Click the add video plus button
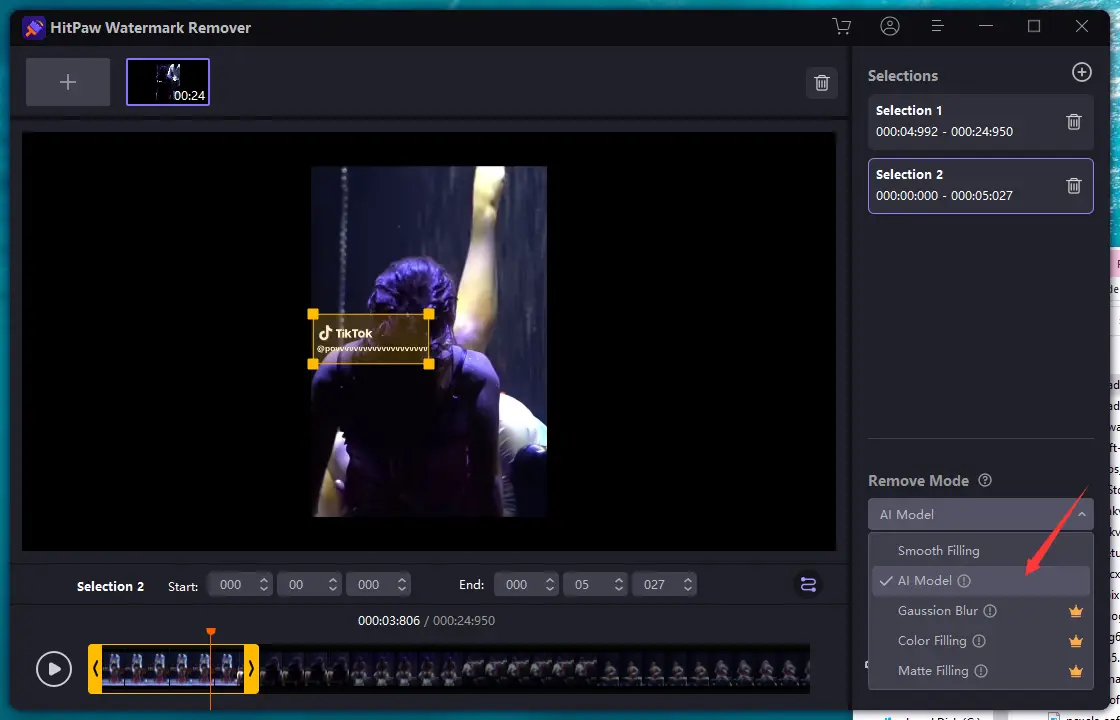The height and width of the screenshot is (720, 1120). pyautogui.click(x=68, y=82)
